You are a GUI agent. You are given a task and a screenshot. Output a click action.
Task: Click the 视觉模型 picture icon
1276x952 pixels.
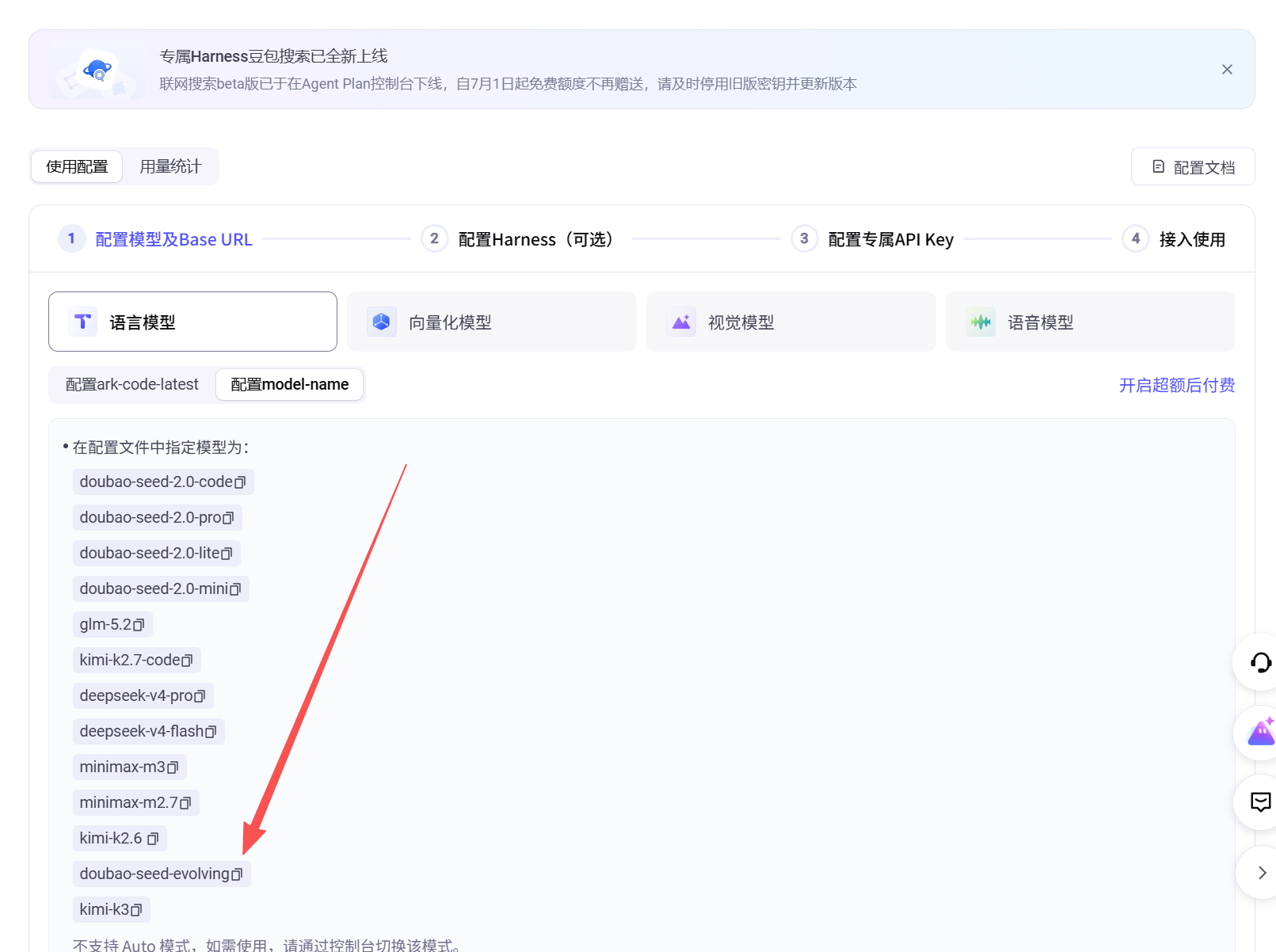(x=681, y=322)
